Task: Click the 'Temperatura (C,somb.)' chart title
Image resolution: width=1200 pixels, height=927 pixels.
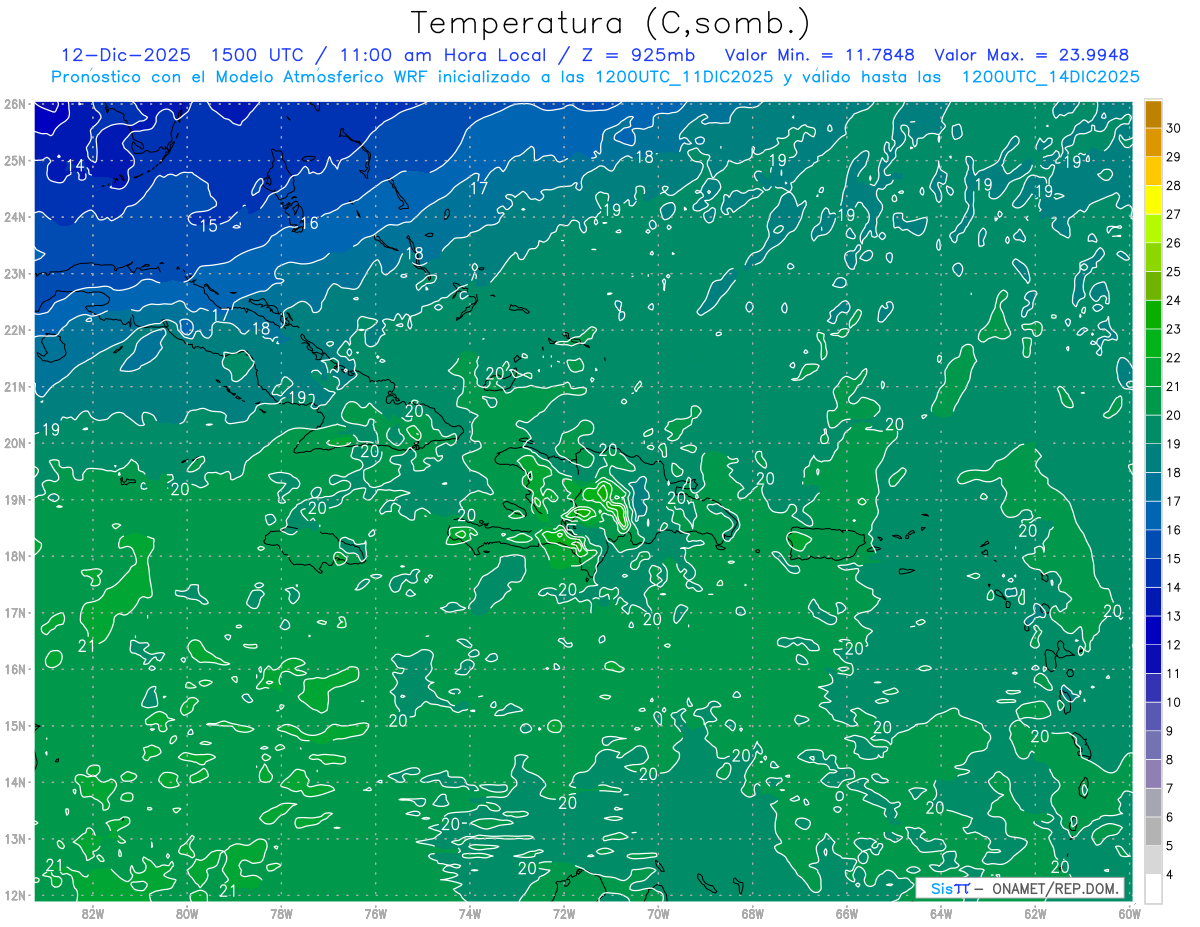Action: [x=611, y=23]
